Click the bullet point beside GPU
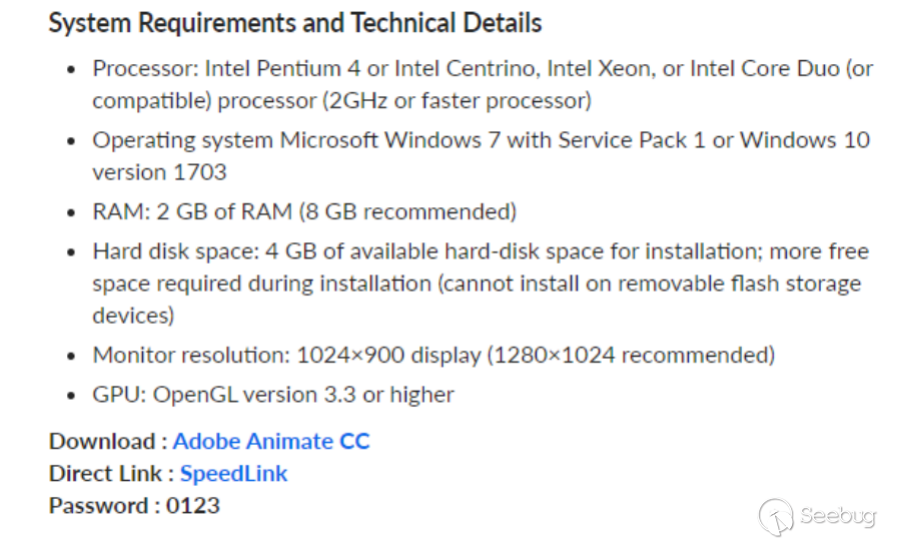 pyautogui.click(x=70, y=396)
